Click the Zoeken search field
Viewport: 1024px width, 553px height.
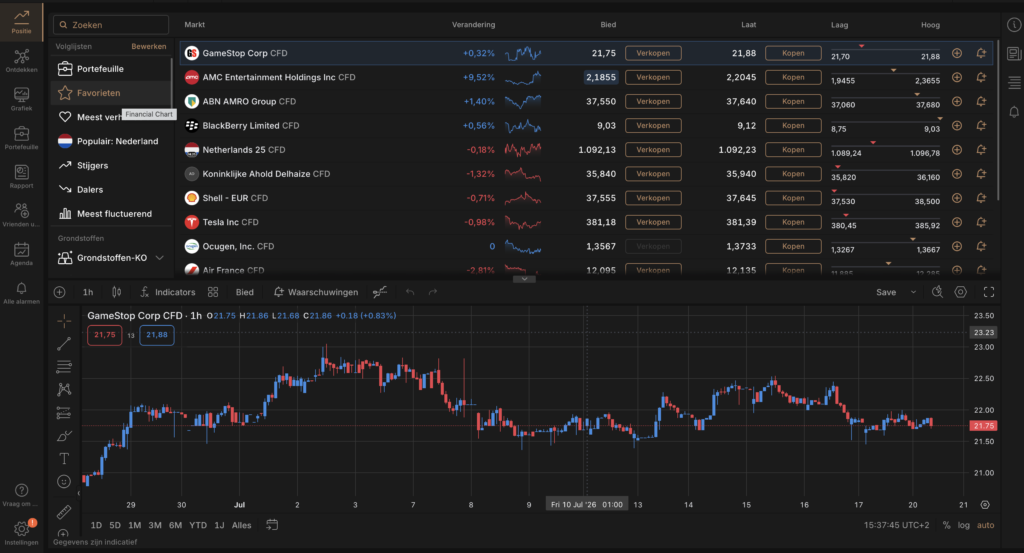click(111, 25)
